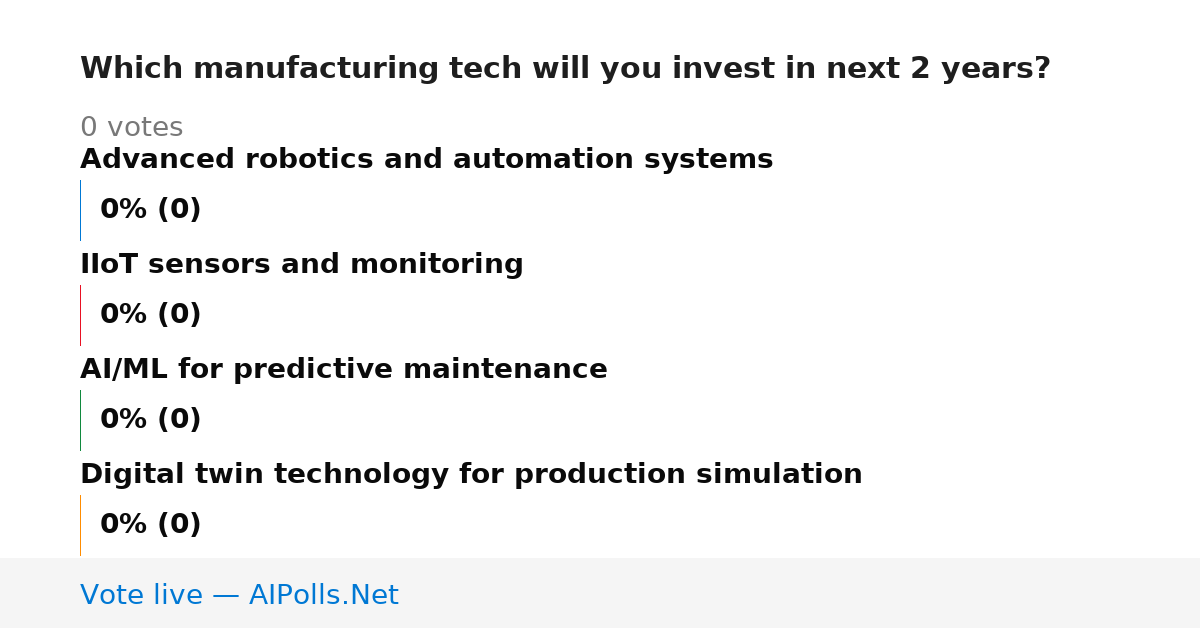The width and height of the screenshot is (1200, 628).
Task: Click the 0% (0) result for Advanced robotics
Action: (150, 210)
